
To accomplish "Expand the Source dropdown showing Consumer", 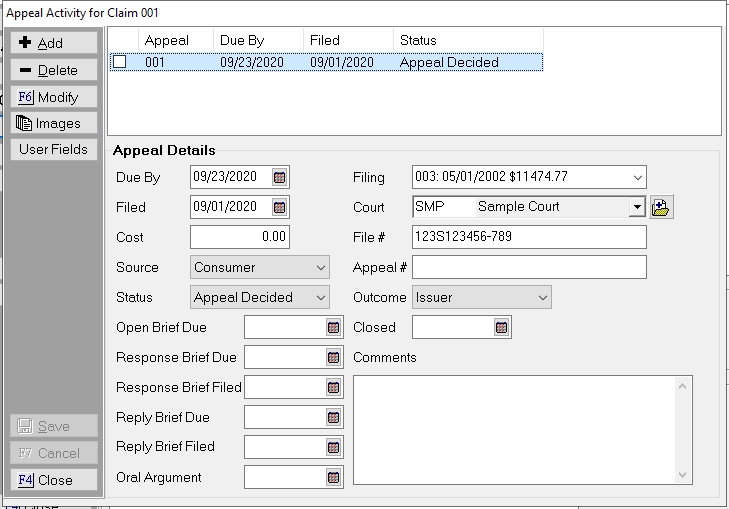I will coord(320,268).
